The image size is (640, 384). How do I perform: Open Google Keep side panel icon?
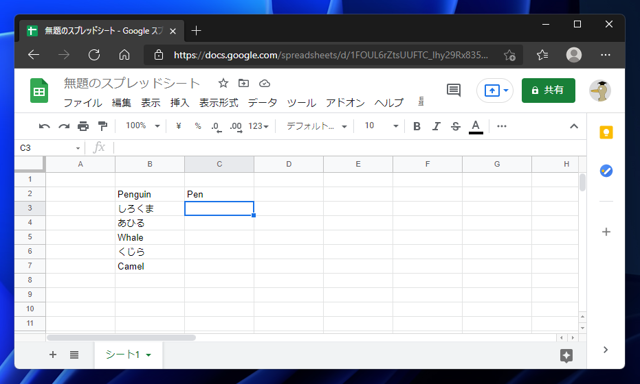click(x=606, y=133)
